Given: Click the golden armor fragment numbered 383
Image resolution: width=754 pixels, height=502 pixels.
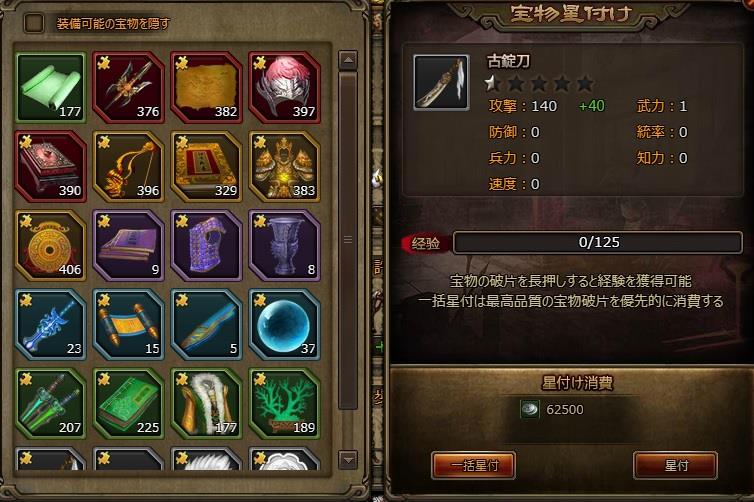Looking at the screenshot, I should 284,166.
